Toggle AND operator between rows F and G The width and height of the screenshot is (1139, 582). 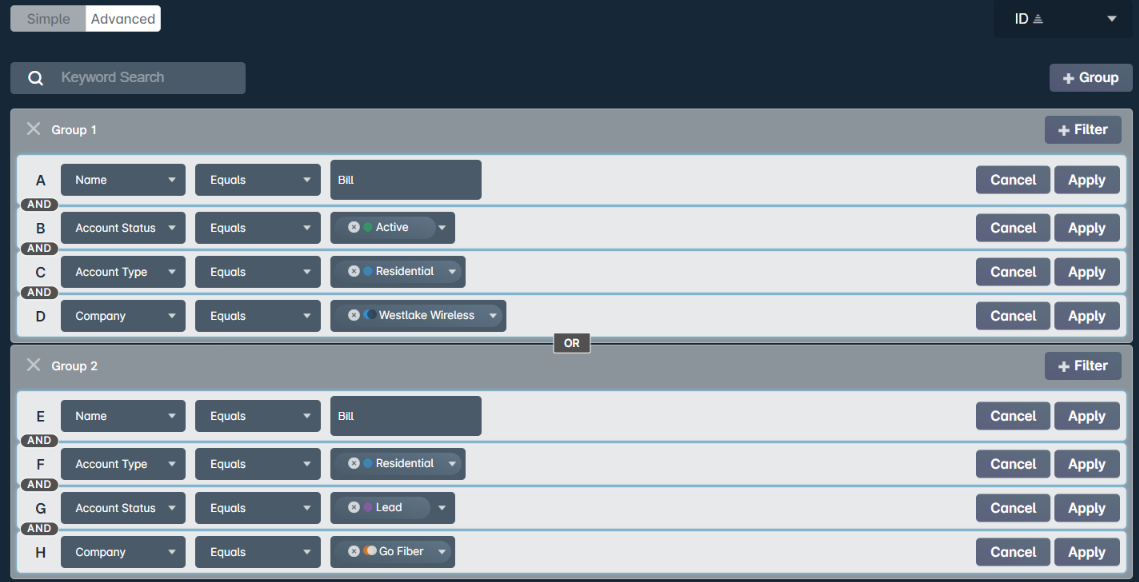click(39, 484)
